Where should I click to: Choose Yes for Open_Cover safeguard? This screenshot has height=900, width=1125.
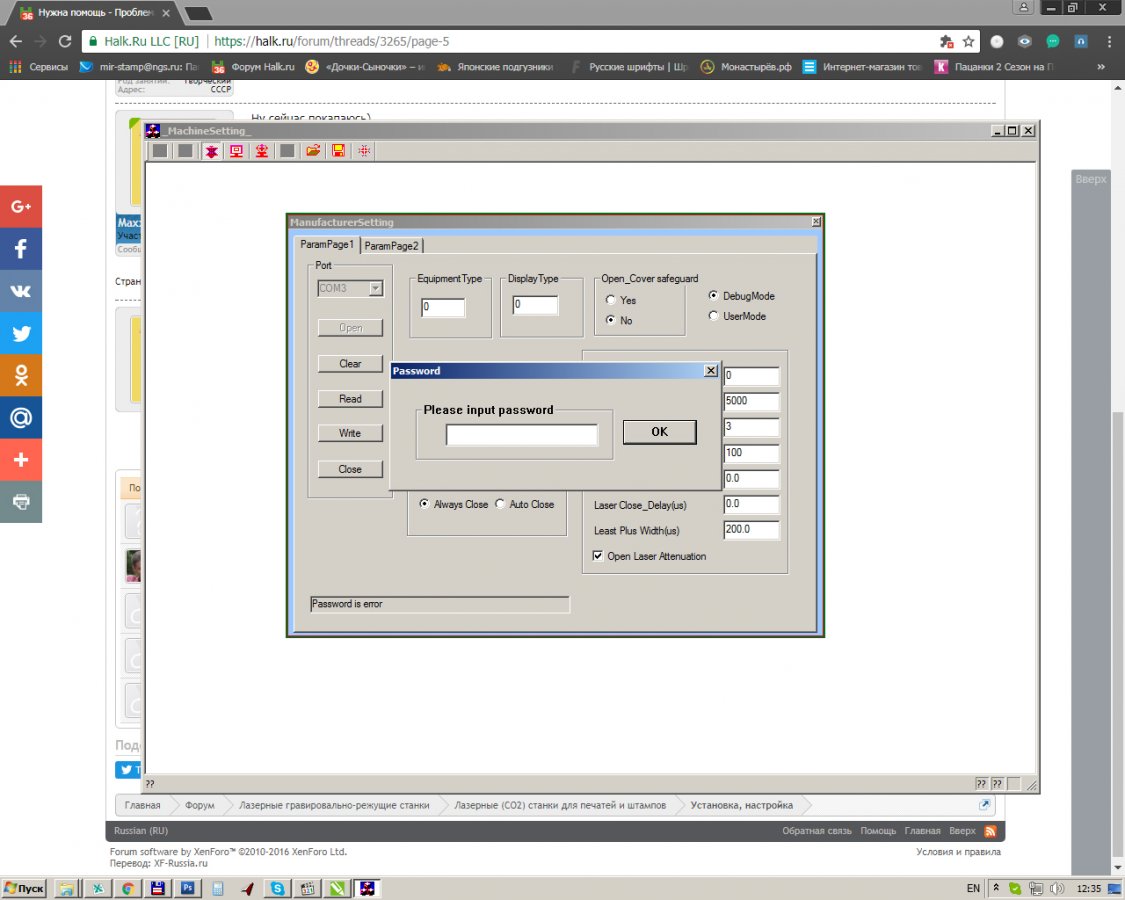point(611,300)
